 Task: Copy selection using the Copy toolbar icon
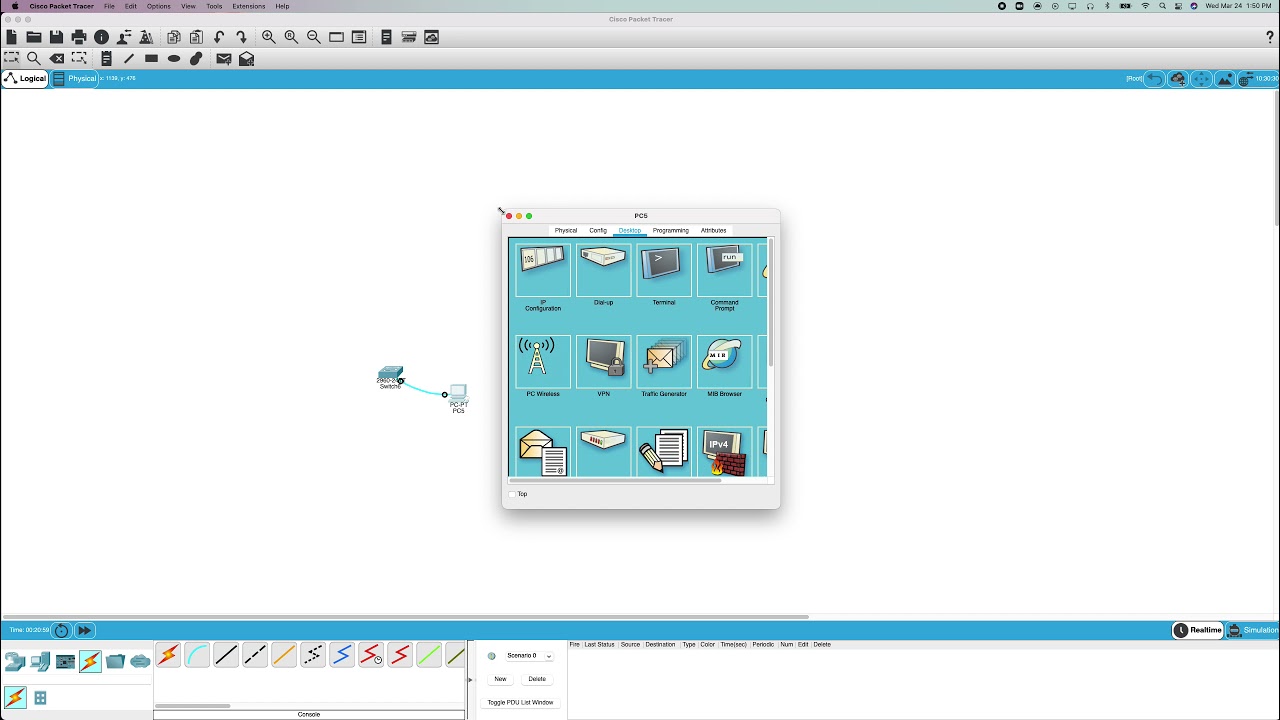[x=174, y=37]
